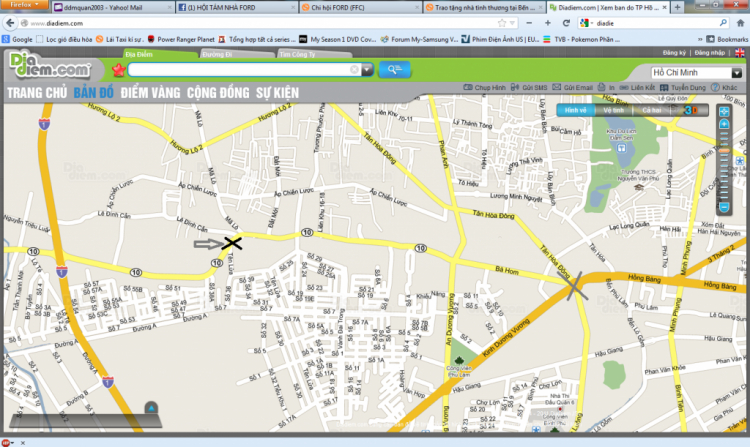Image resolution: width=750 pixels, height=447 pixels.
Task: Click the In printer icon
Action: pyautogui.click(x=601, y=87)
